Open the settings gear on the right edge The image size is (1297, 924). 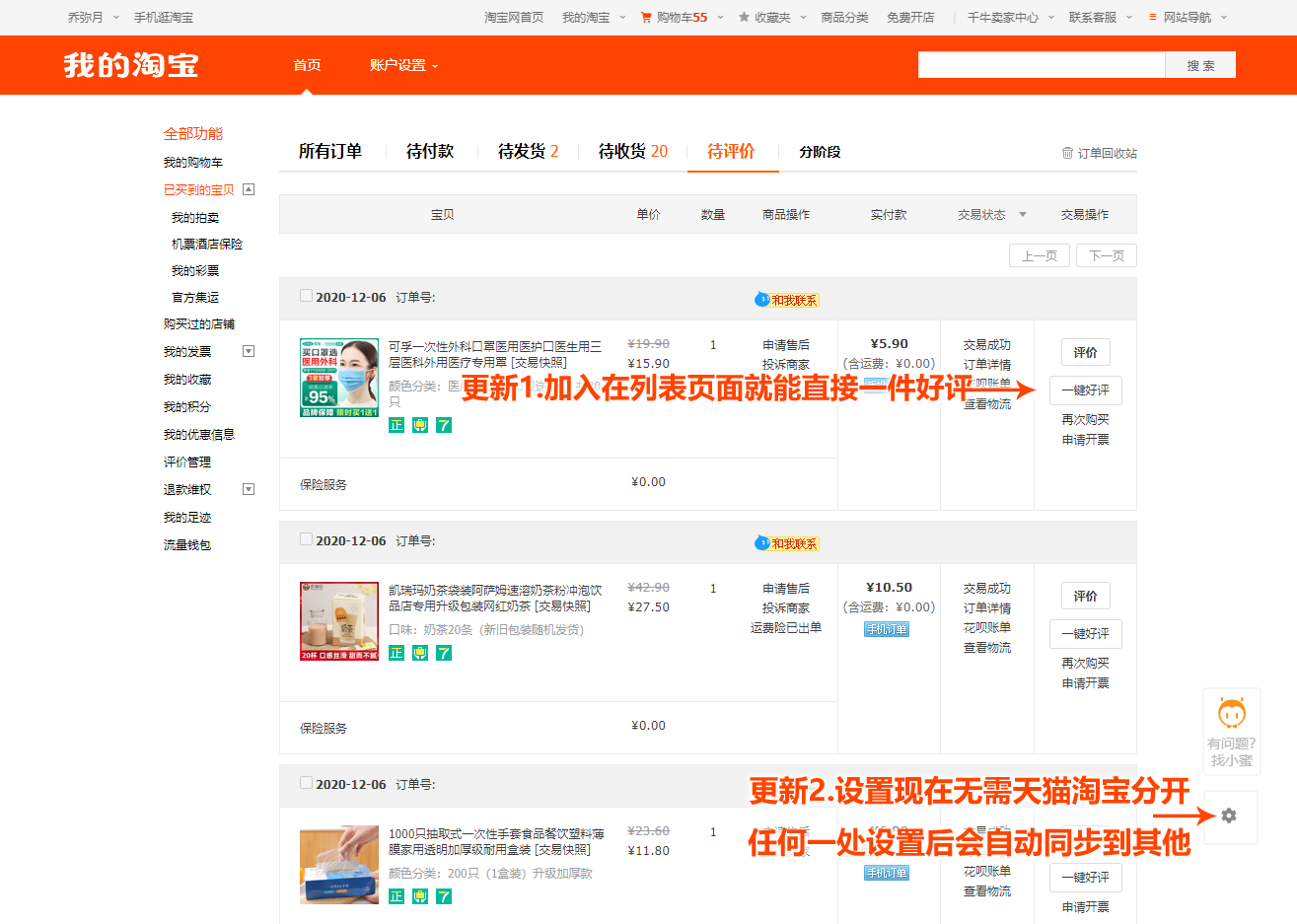(1229, 816)
